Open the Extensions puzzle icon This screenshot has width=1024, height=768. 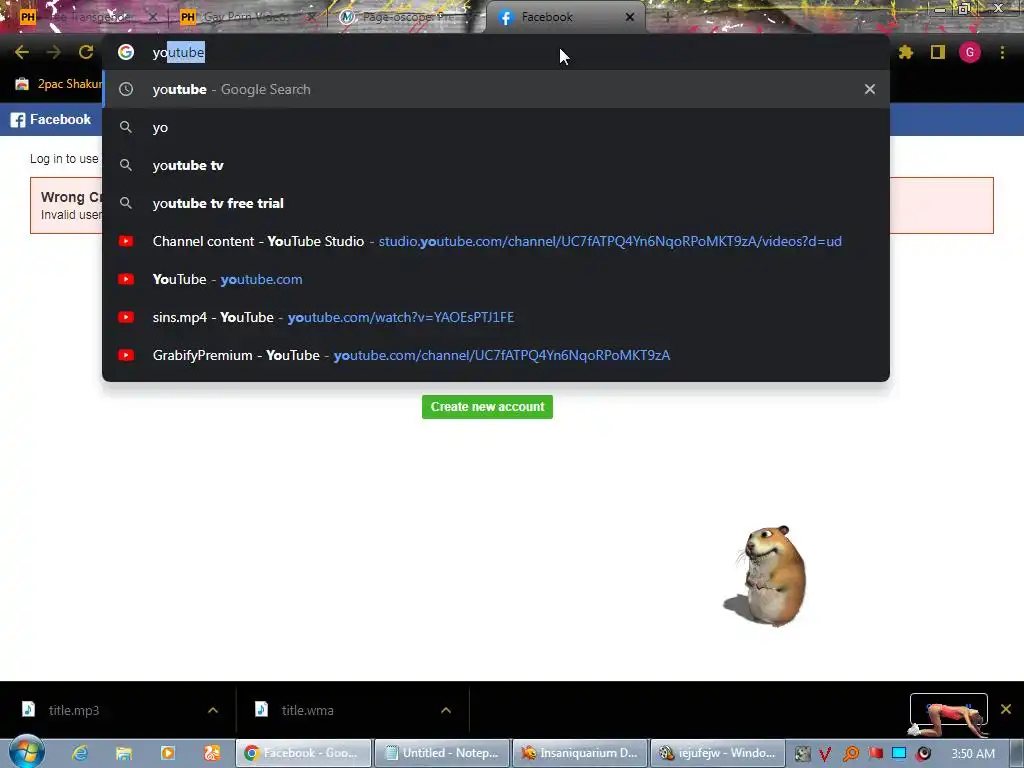click(905, 52)
